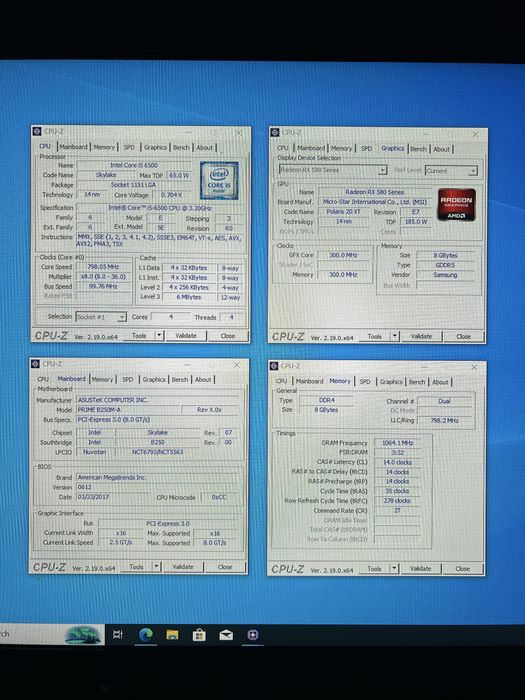Click Validate button in processor window
525x700 pixels.
186,335
